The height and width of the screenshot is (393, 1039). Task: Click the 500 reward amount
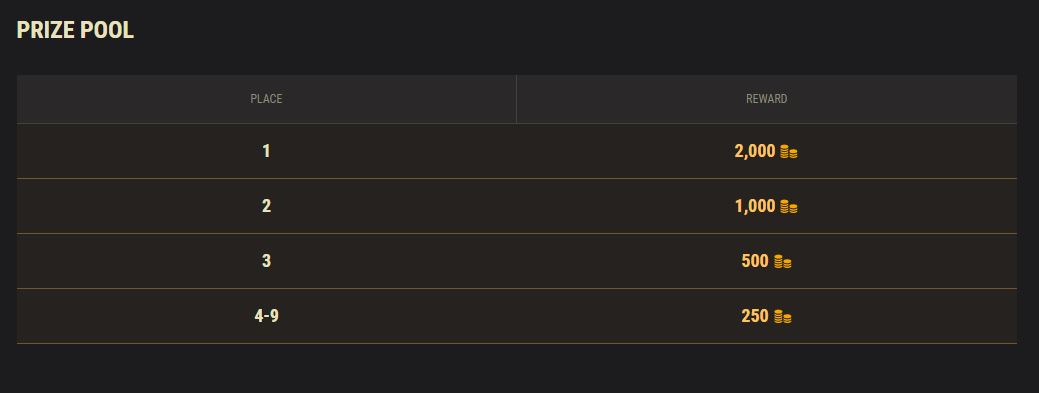[755, 261]
